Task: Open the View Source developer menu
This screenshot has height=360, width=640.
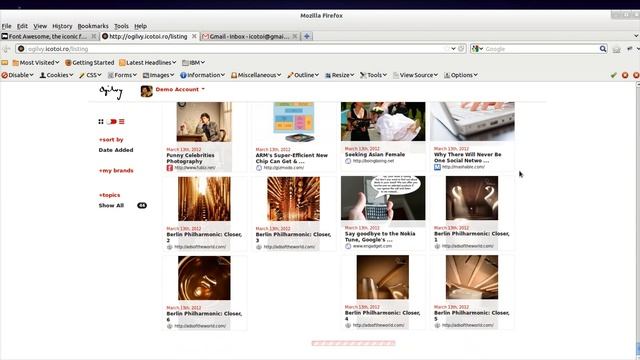Action: (416, 75)
